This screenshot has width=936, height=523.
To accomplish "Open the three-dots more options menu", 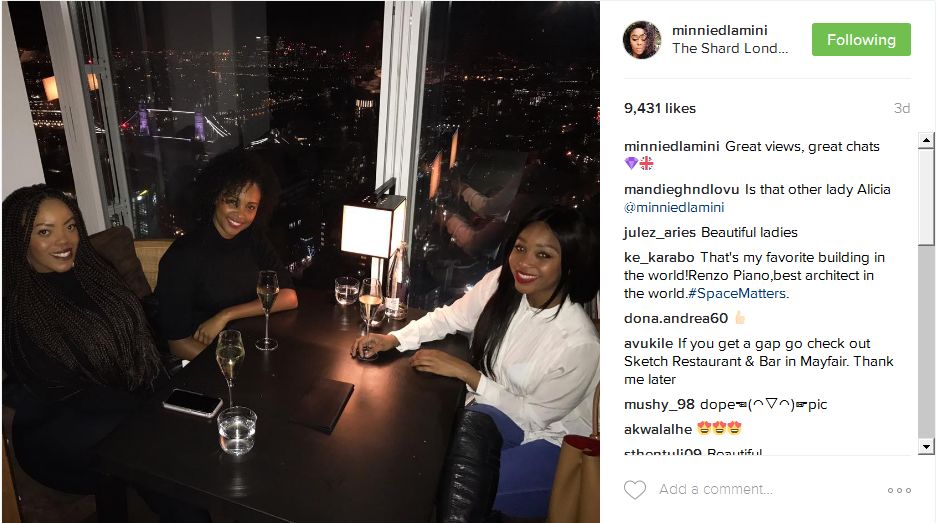I will pos(899,490).
